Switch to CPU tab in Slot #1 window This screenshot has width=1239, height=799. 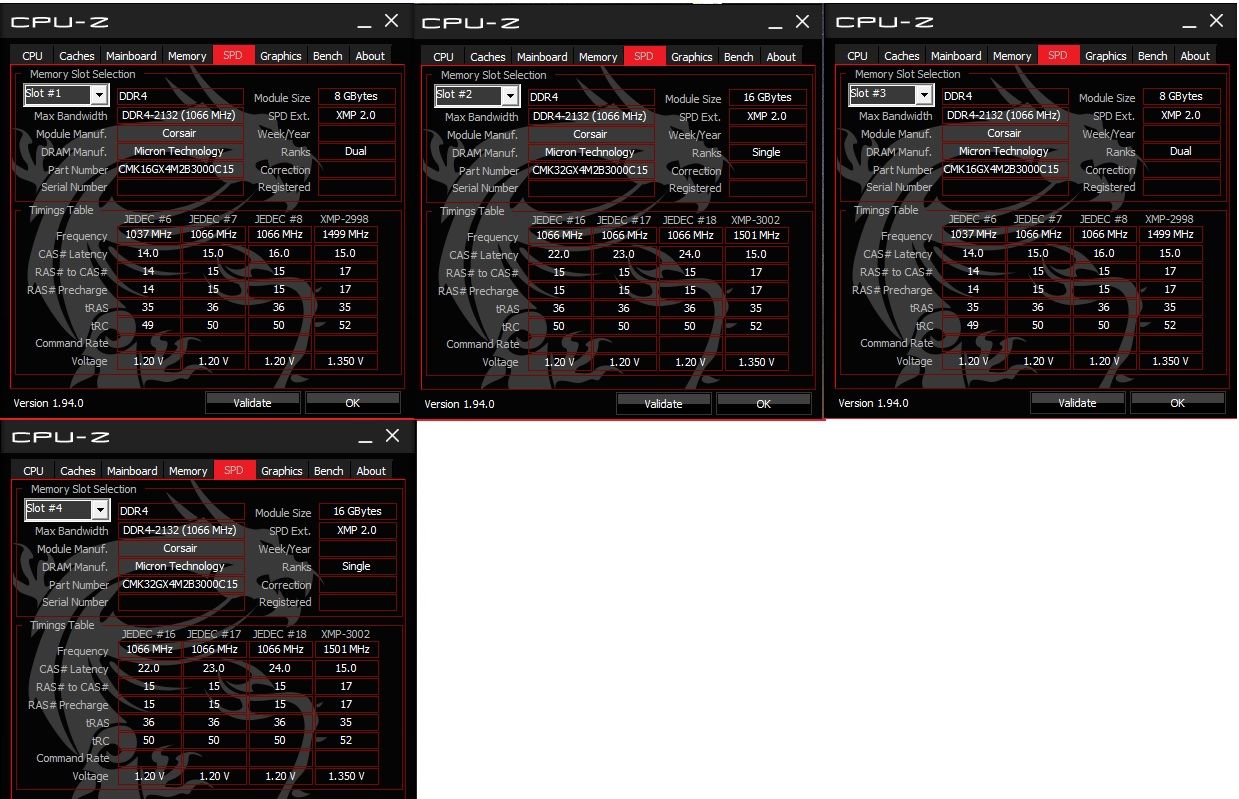point(33,56)
